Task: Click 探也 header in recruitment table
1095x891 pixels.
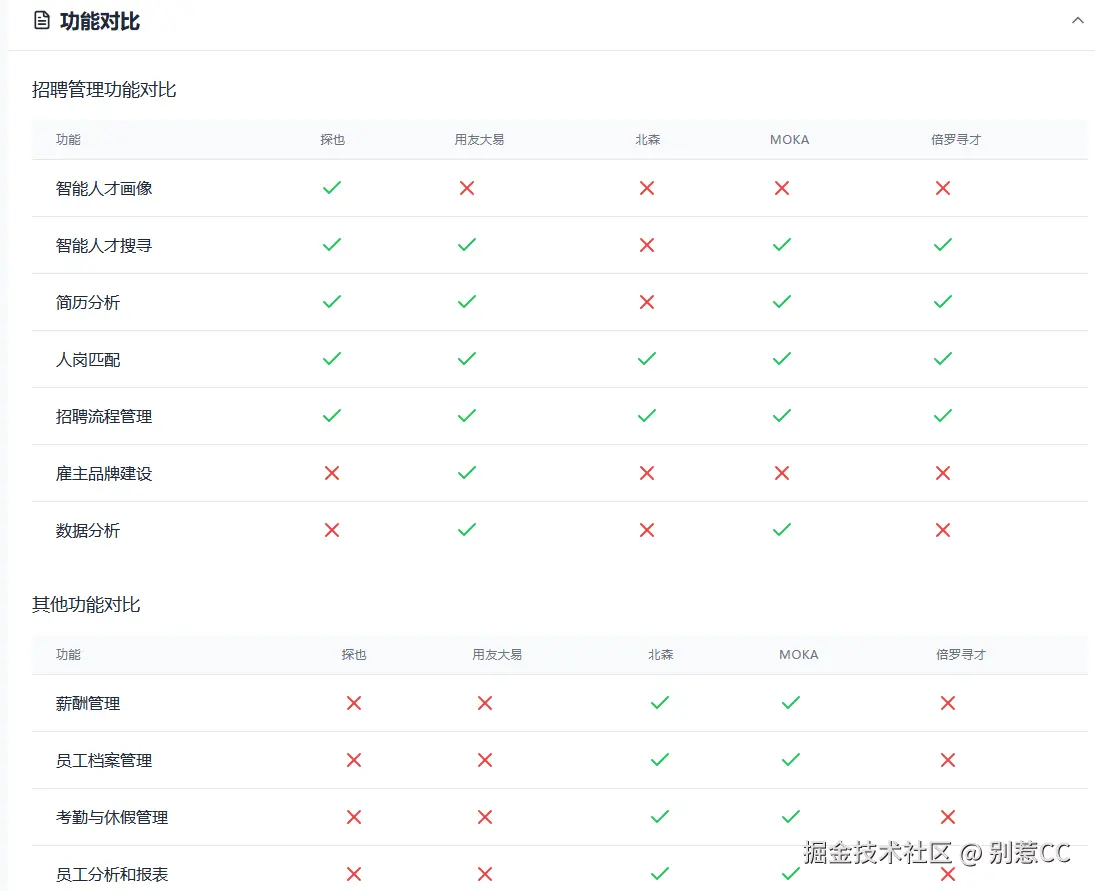Action: pos(332,140)
